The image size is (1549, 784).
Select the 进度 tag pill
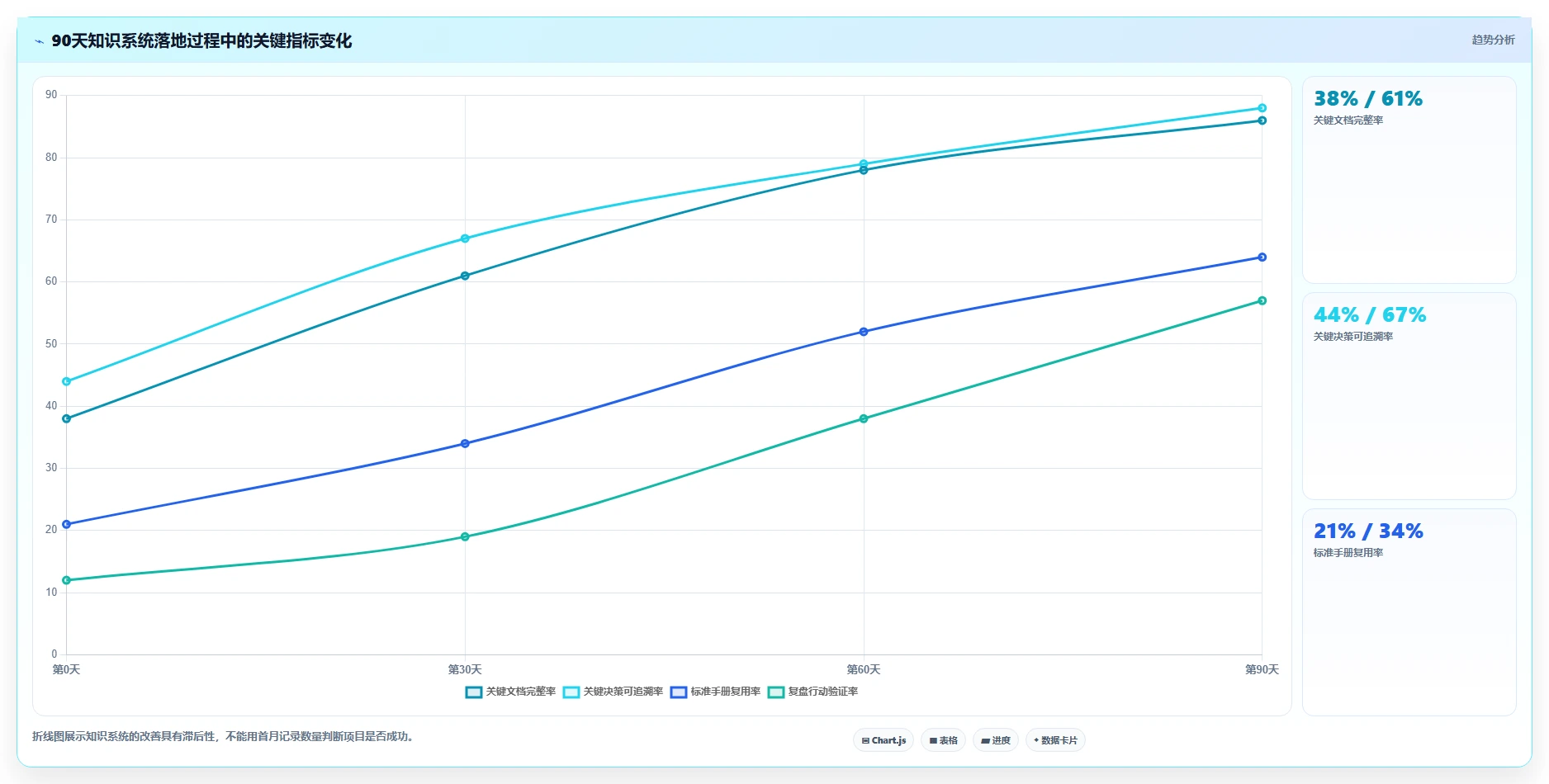pos(996,740)
